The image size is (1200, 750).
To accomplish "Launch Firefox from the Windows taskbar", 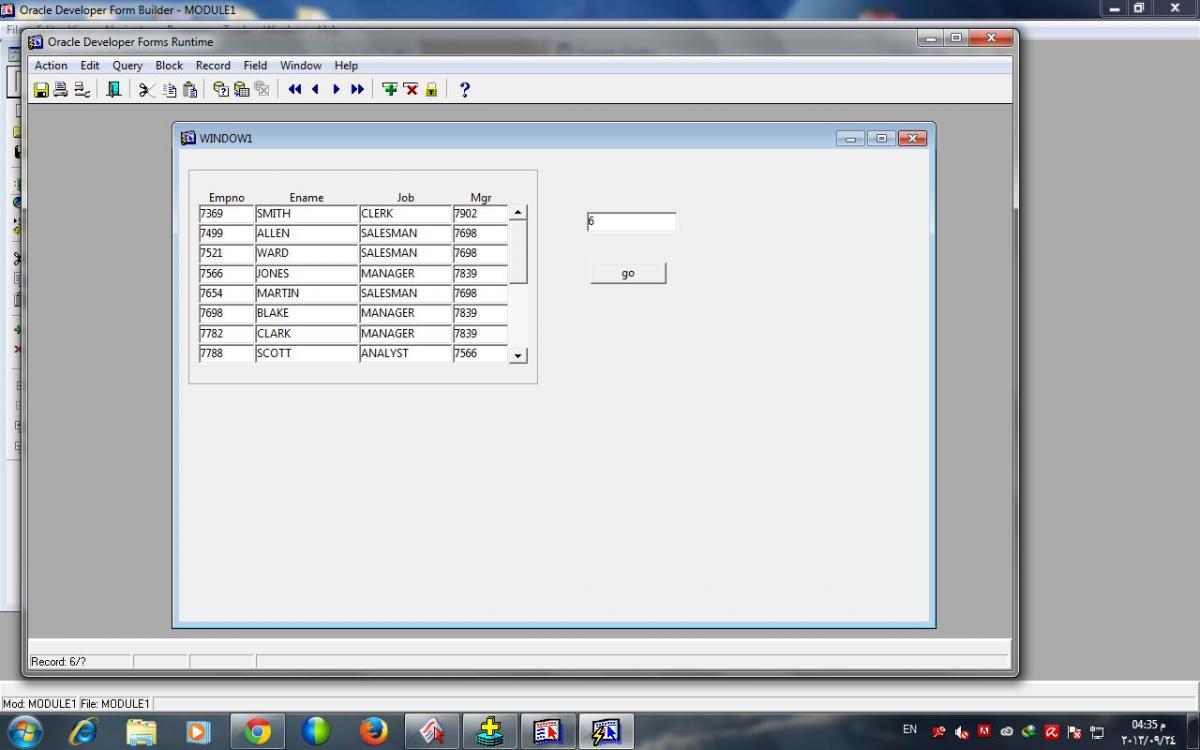I will [x=374, y=732].
